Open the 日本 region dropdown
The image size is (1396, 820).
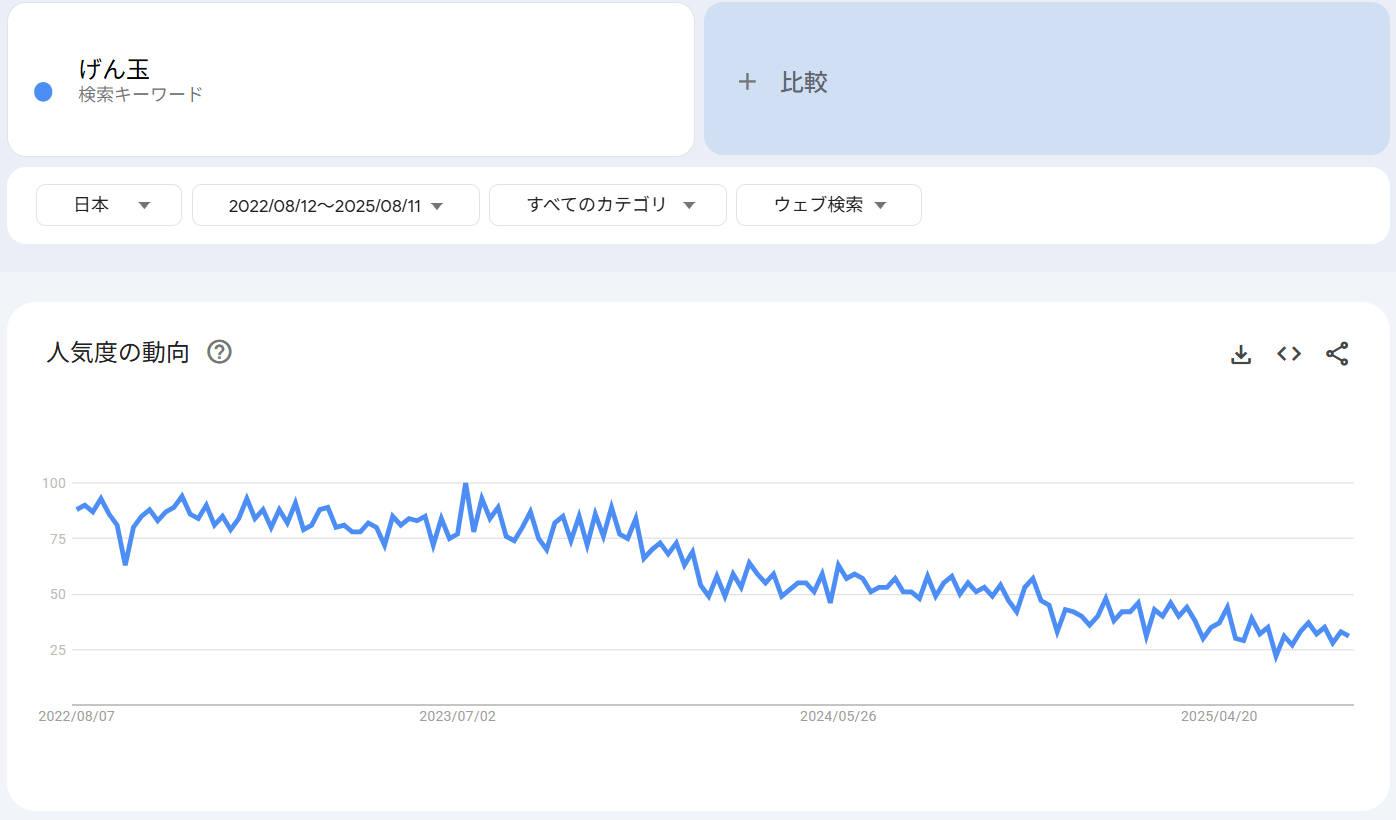coord(109,205)
